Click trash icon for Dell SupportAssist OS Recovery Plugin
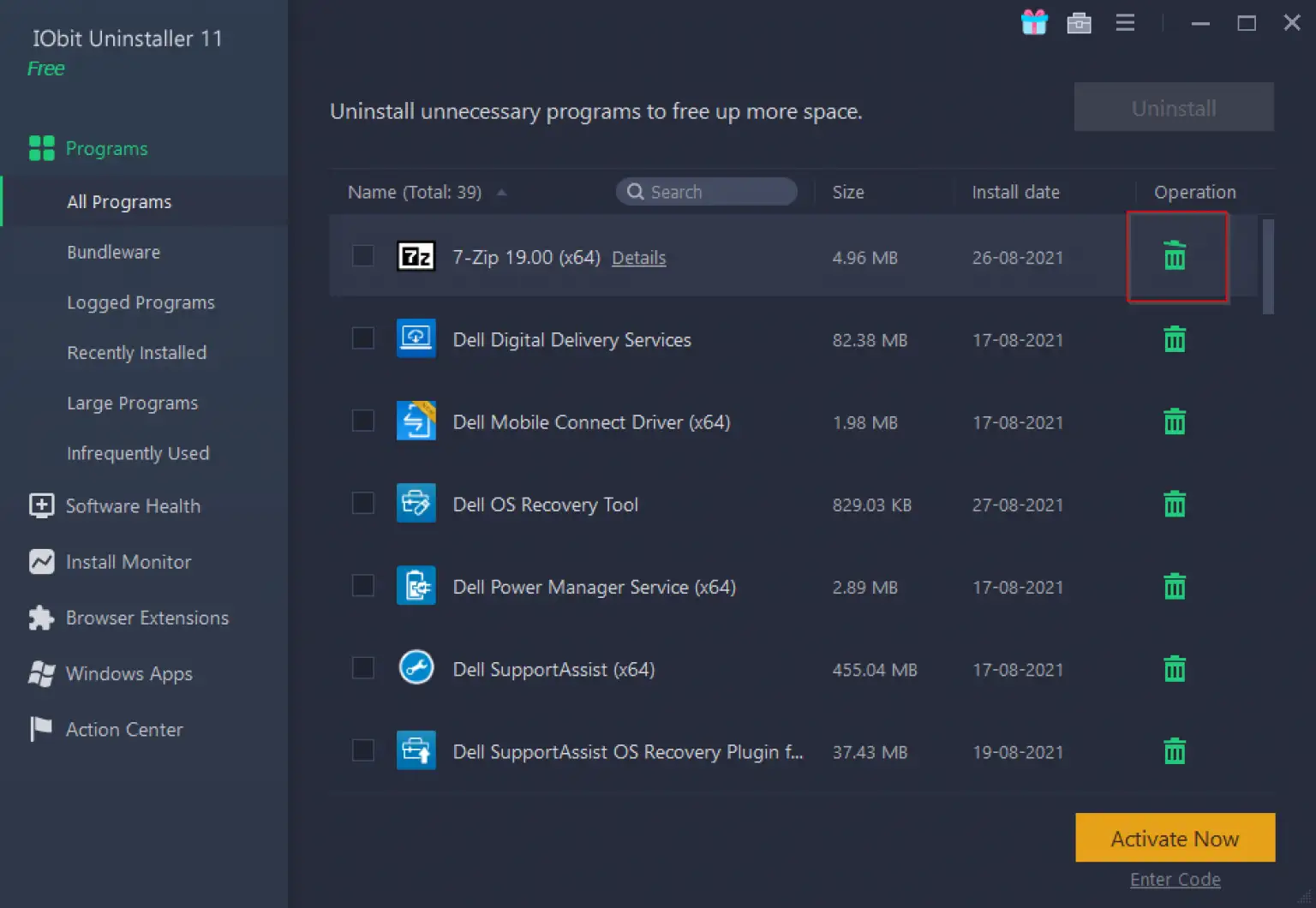The width and height of the screenshot is (1316, 908). tap(1175, 750)
